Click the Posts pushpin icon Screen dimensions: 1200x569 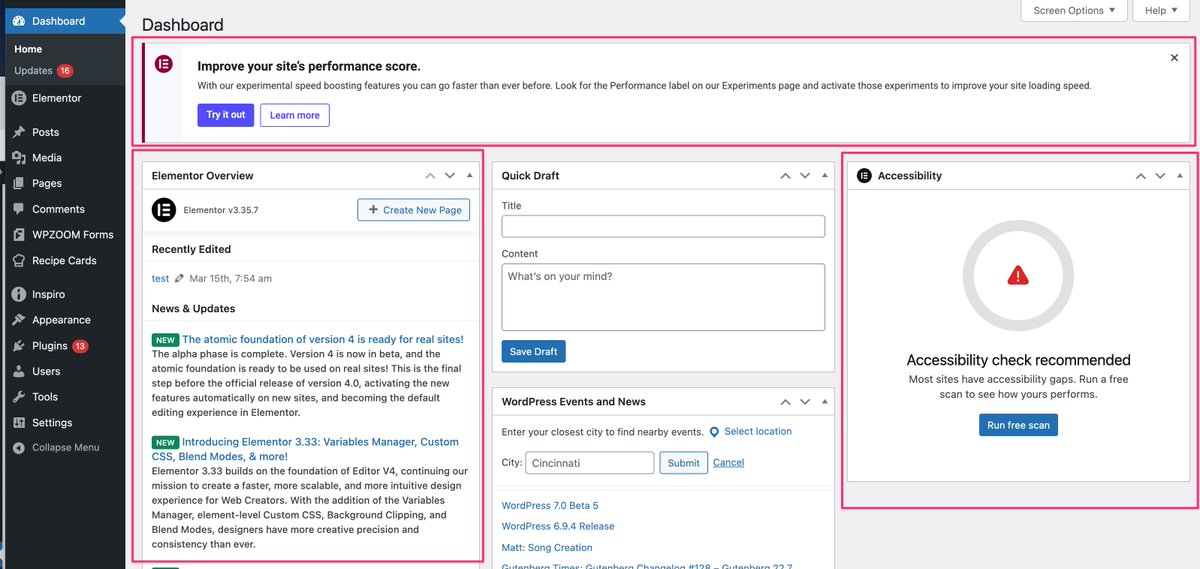click(x=19, y=132)
